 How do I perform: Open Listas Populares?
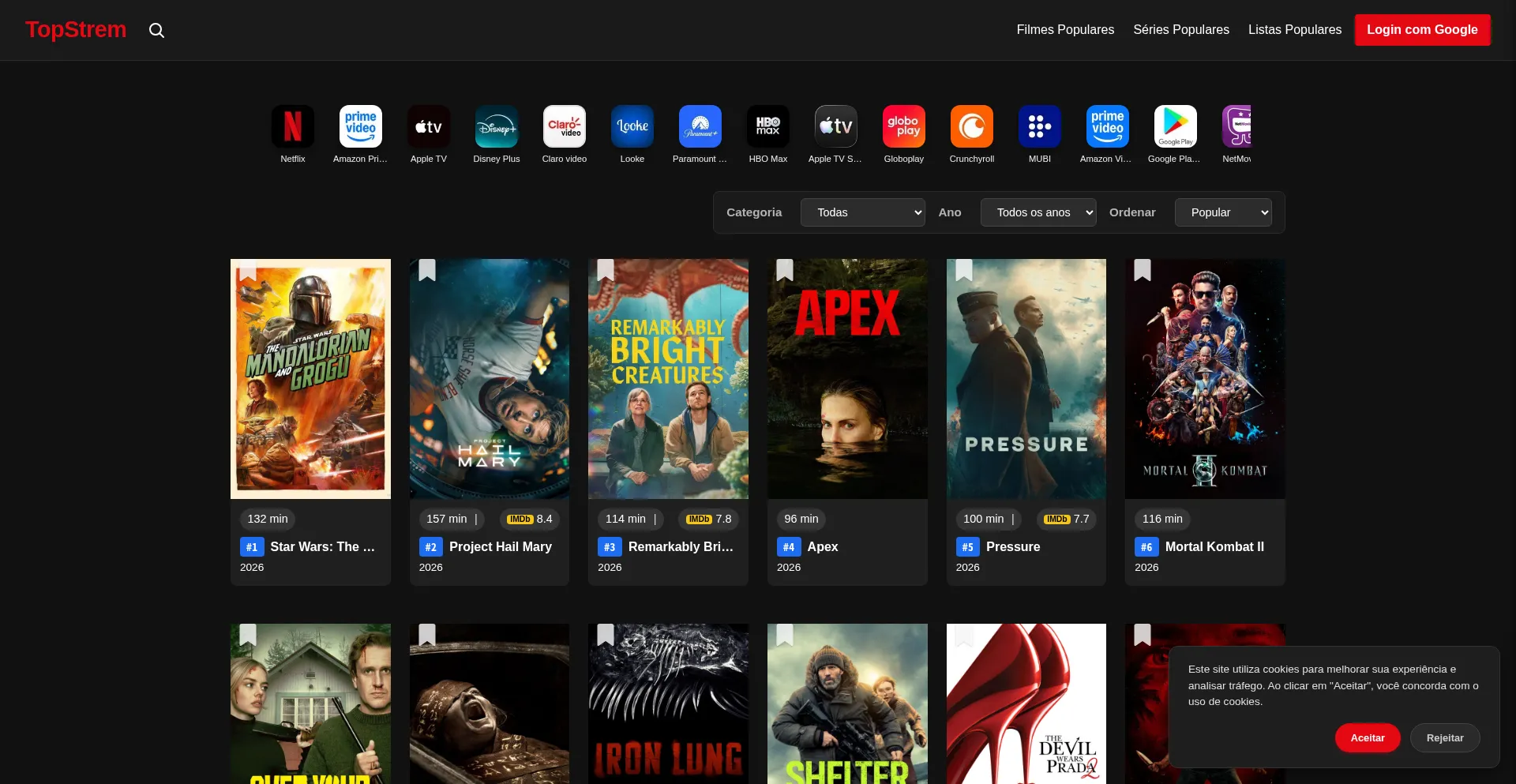pyautogui.click(x=1295, y=30)
